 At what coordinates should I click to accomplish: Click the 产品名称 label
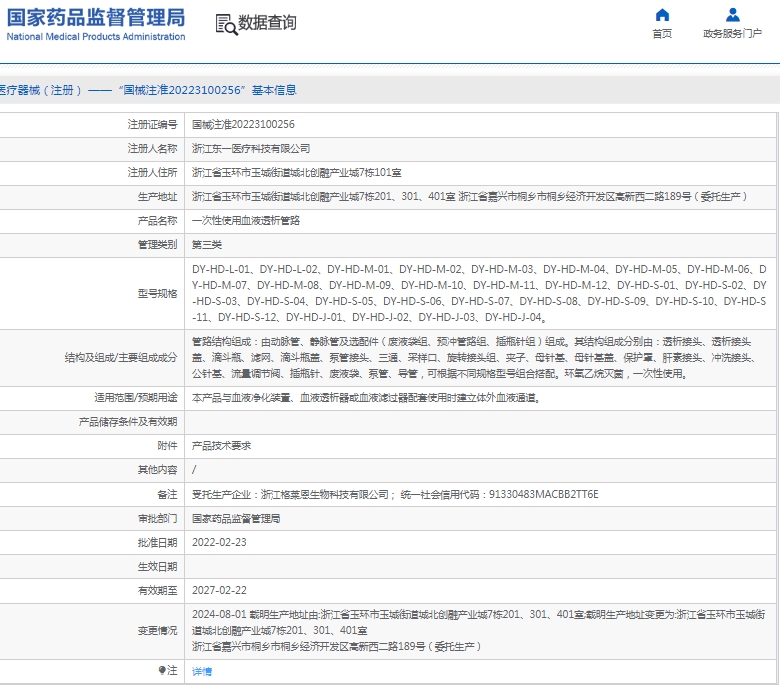(x=157, y=220)
